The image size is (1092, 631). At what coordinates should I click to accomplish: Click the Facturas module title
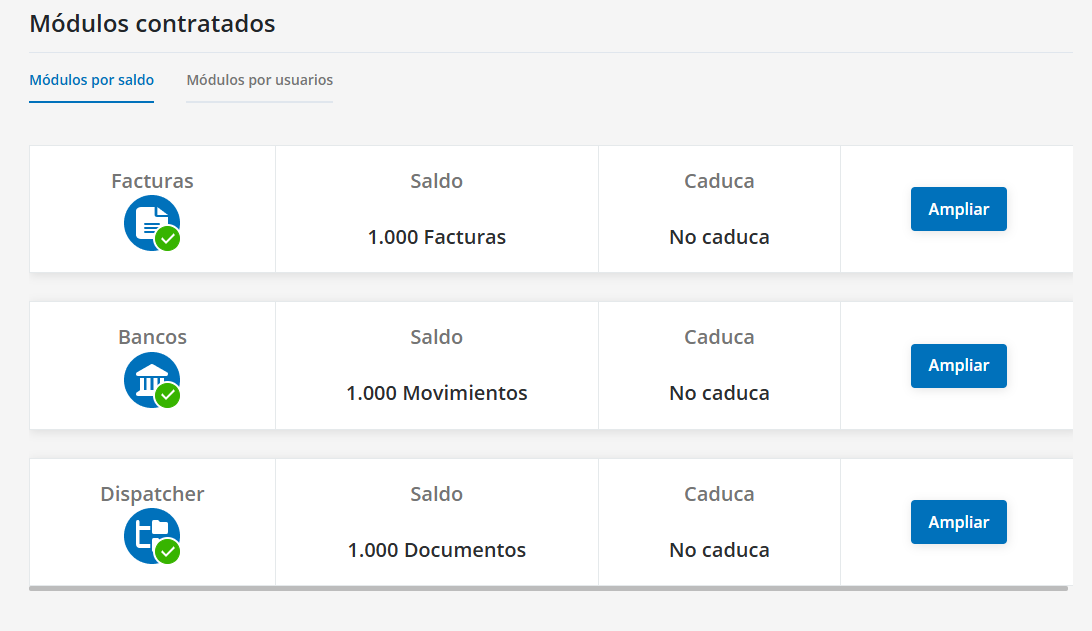coord(153,181)
